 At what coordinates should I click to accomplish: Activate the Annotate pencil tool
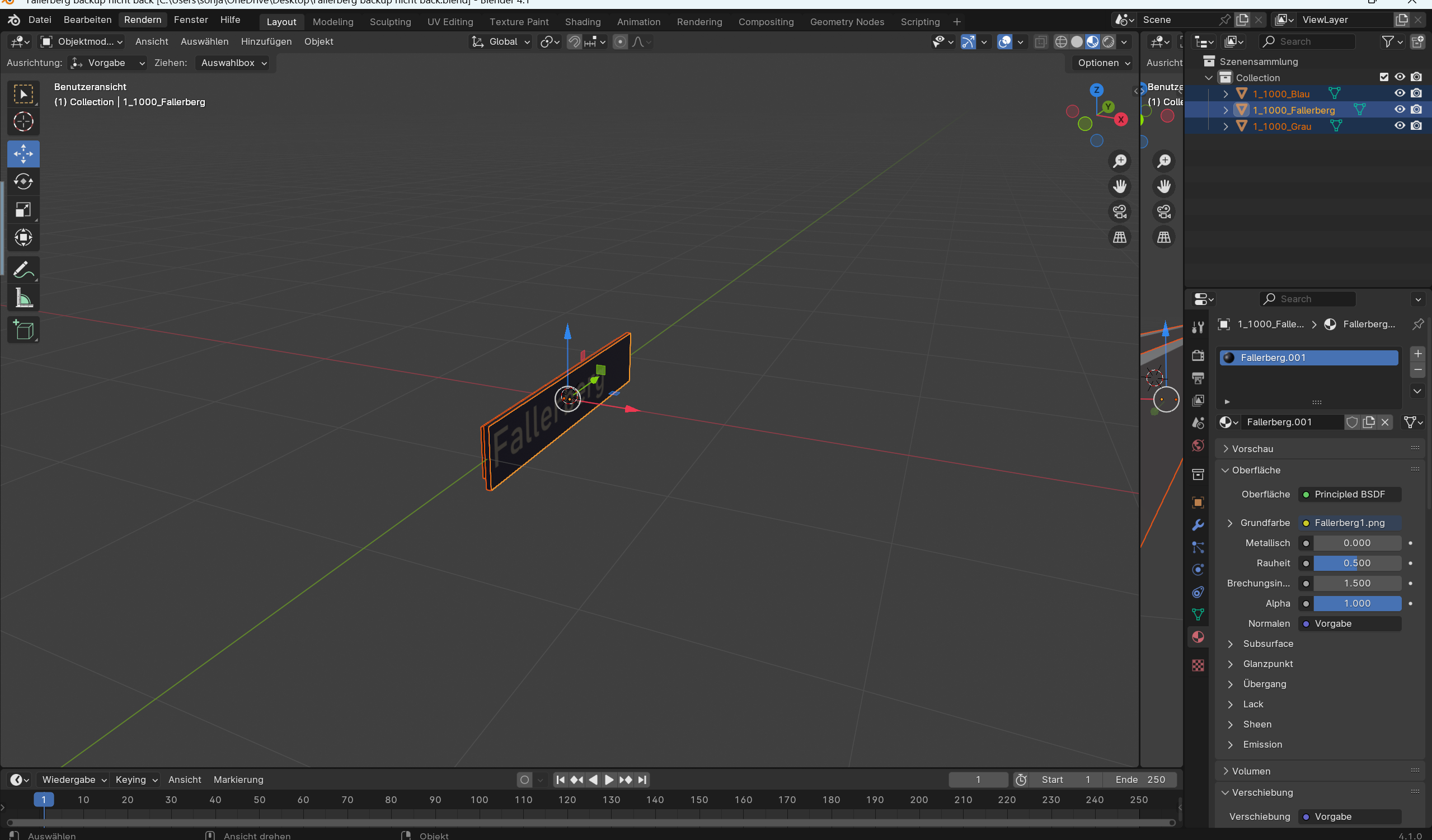(x=24, y=269)
